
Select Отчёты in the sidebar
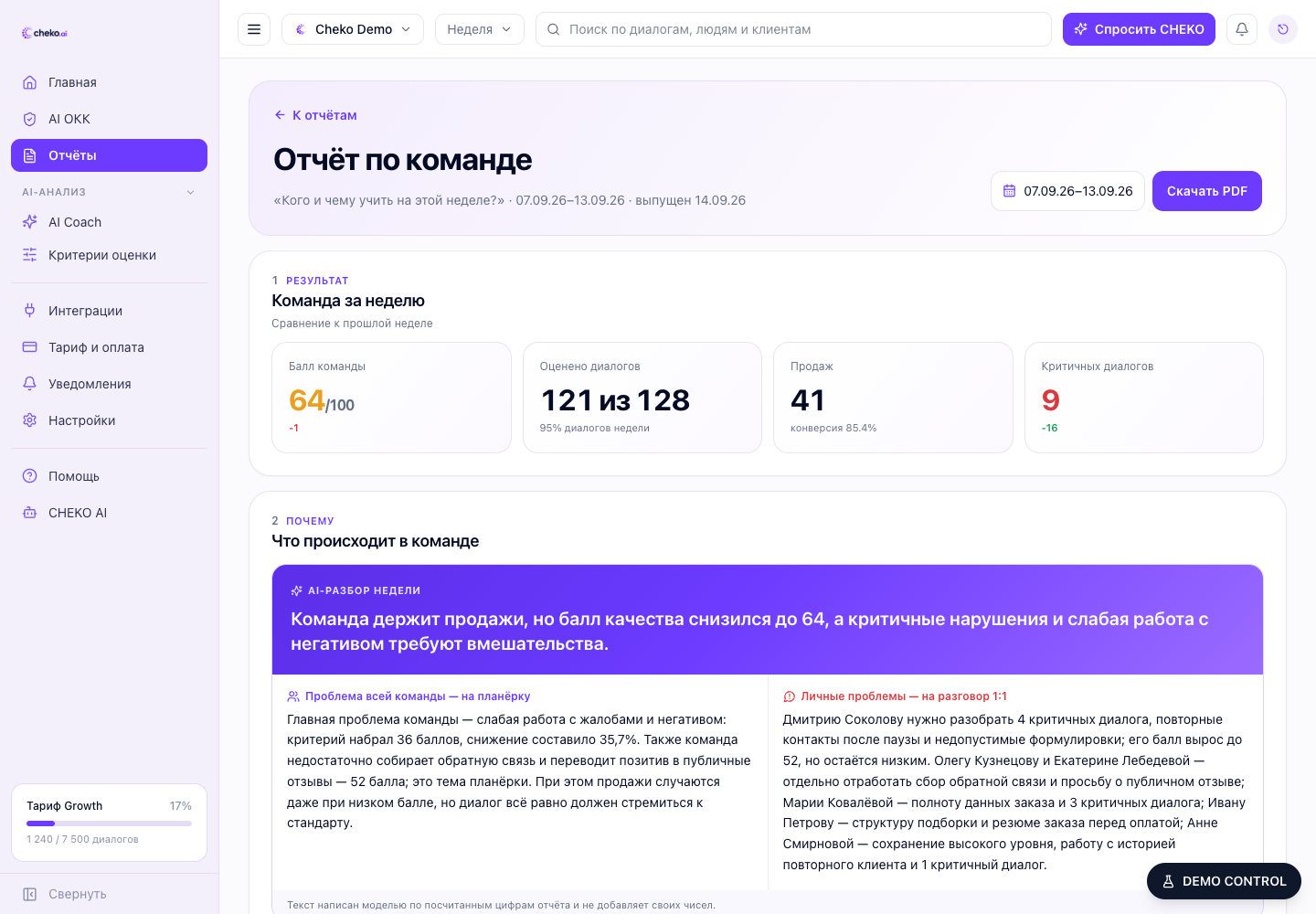pyautogui.click(x=109, y=155)
